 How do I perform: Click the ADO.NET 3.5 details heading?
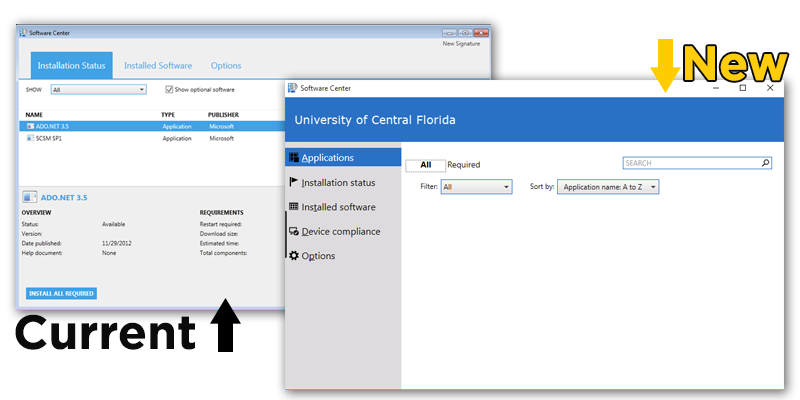click(x=64, y=197)
